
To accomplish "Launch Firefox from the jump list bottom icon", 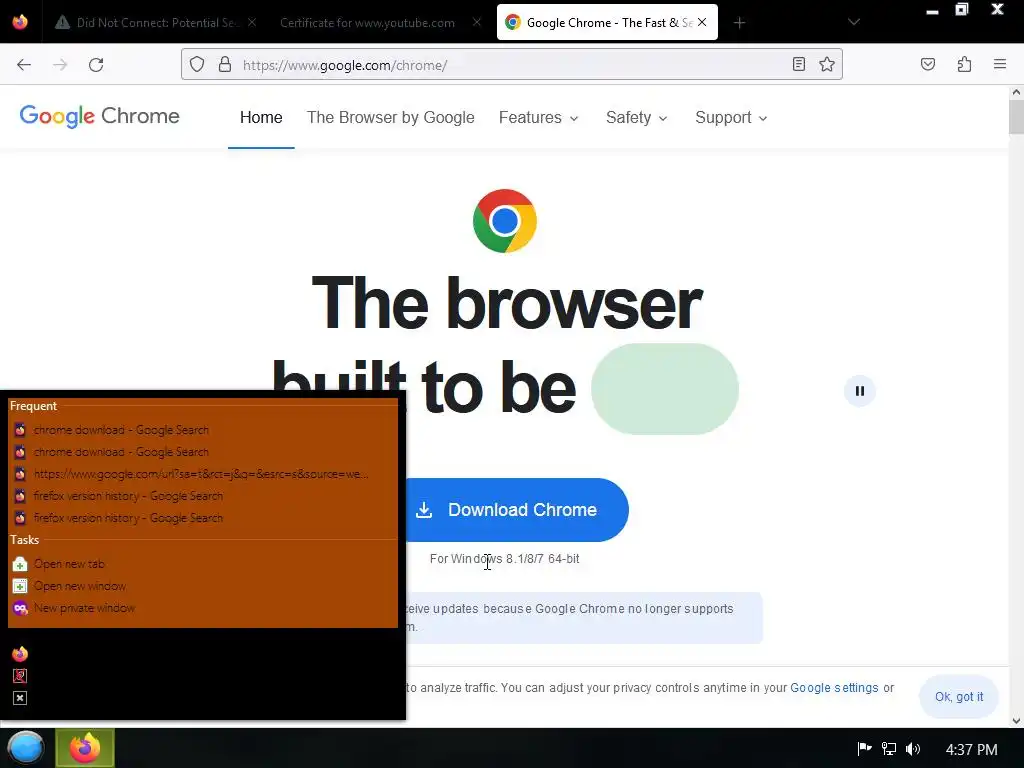I will click(x=20, y=654).
